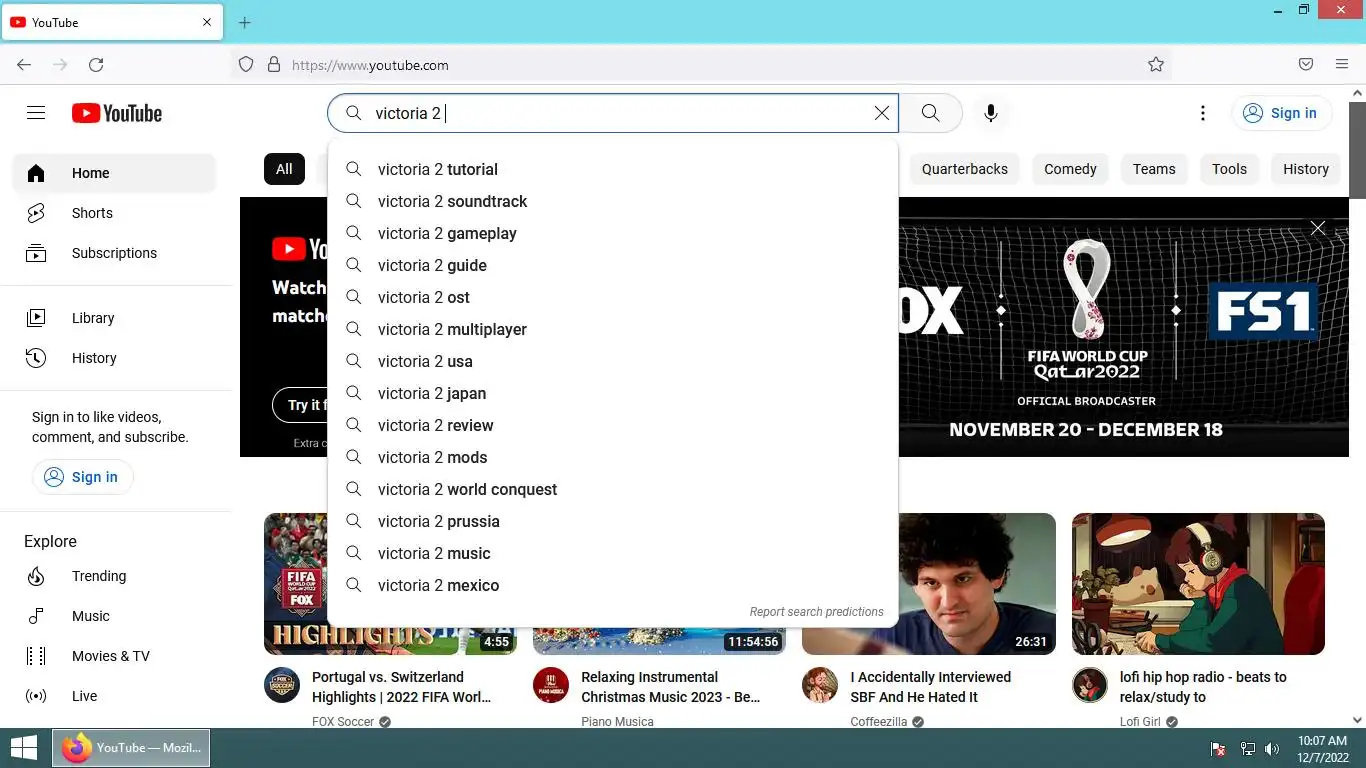Open the Firefox application menu

(x=1342, y=65)
